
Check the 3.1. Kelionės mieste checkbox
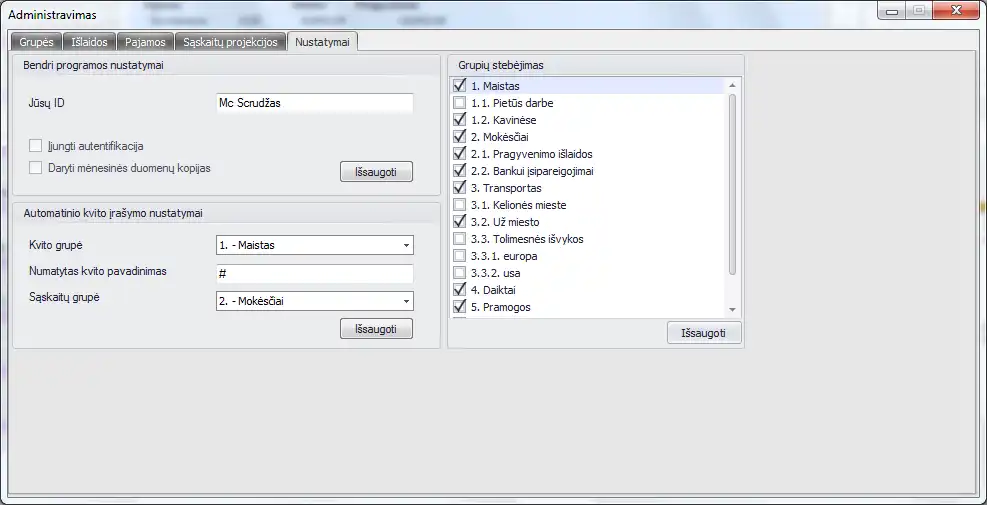[x=460, y=205]
